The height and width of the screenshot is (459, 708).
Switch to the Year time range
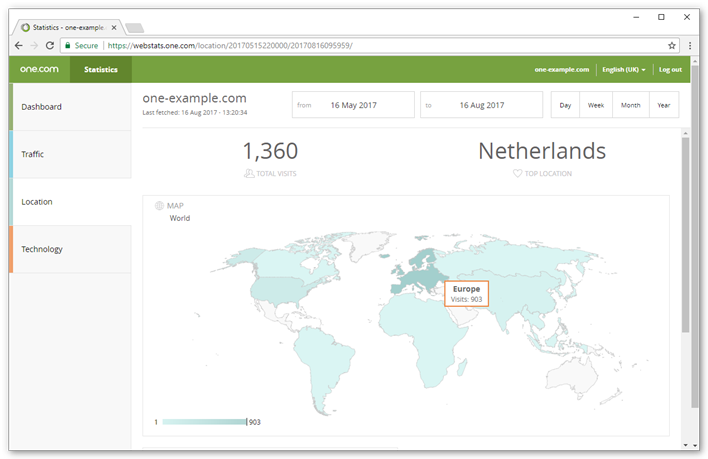(663, 105)
